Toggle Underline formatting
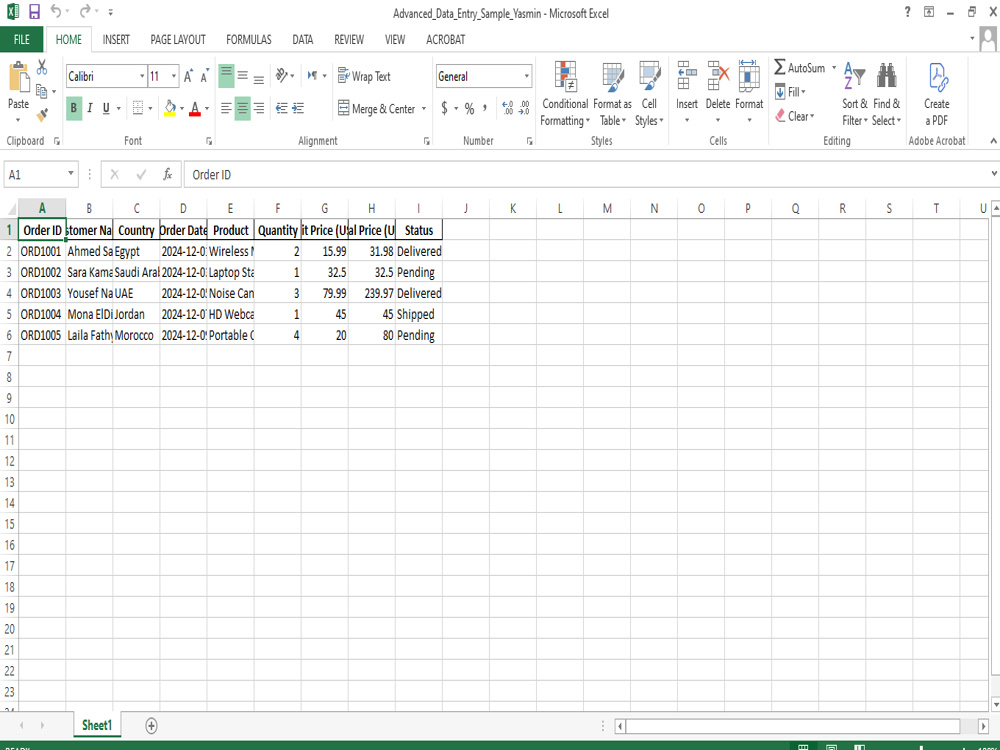Viewport: 1000px width, 750px height. (106, 108)
